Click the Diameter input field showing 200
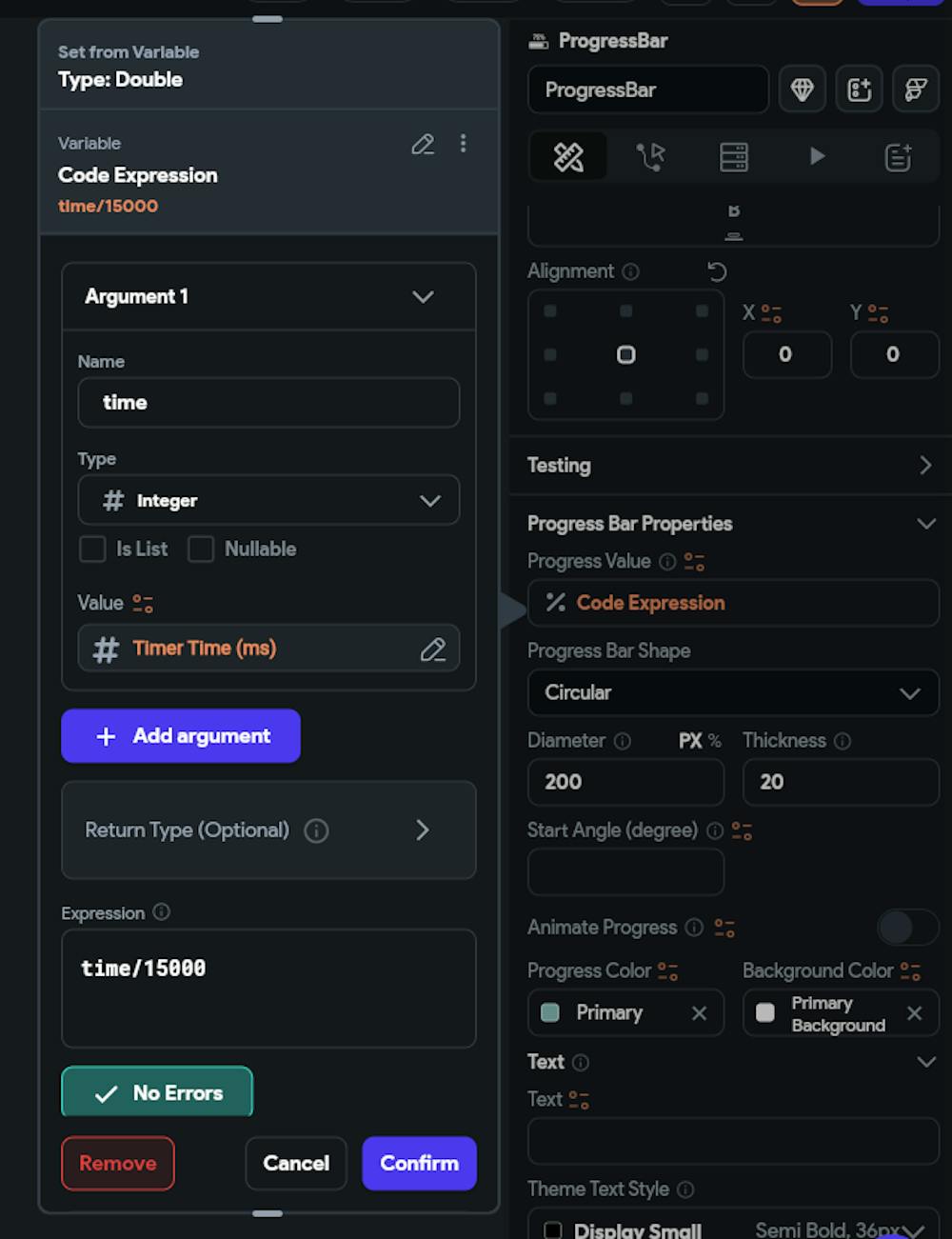The width and height of the screenshot is (952, 1239). point(625,782)
